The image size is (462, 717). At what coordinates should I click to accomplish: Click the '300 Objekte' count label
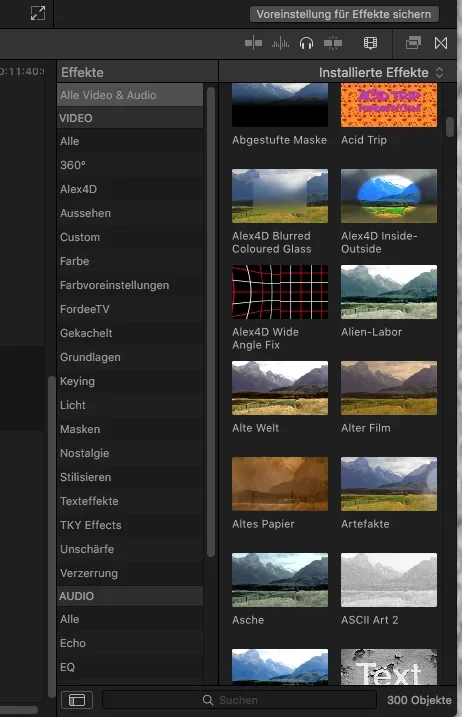419,700
